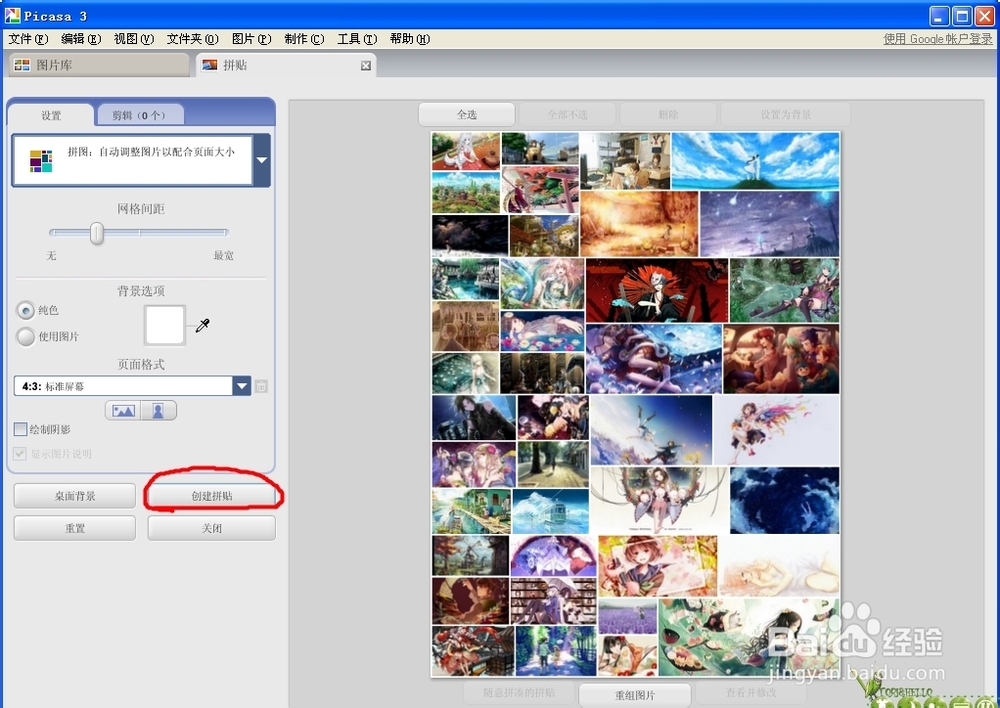Switch to the 图片库 tab
1000x708 pixels.
pos(99,65)
